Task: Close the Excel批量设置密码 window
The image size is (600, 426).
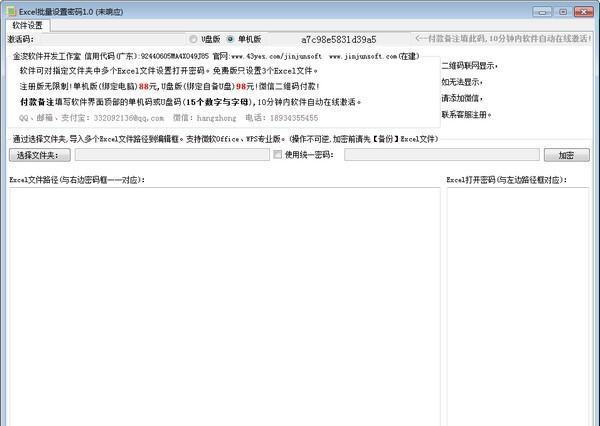Action: [x=584, y=12]
